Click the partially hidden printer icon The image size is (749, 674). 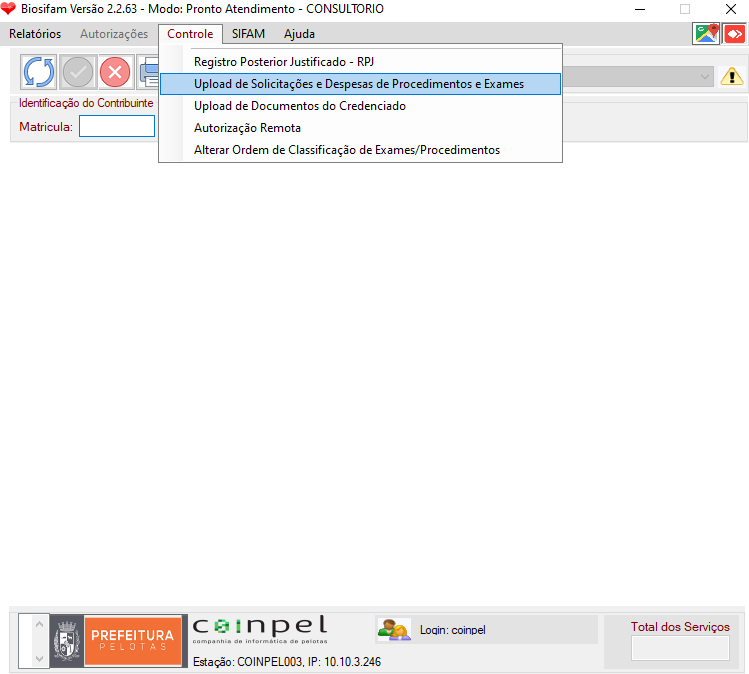pyautogui.click(x=149, y=72)
